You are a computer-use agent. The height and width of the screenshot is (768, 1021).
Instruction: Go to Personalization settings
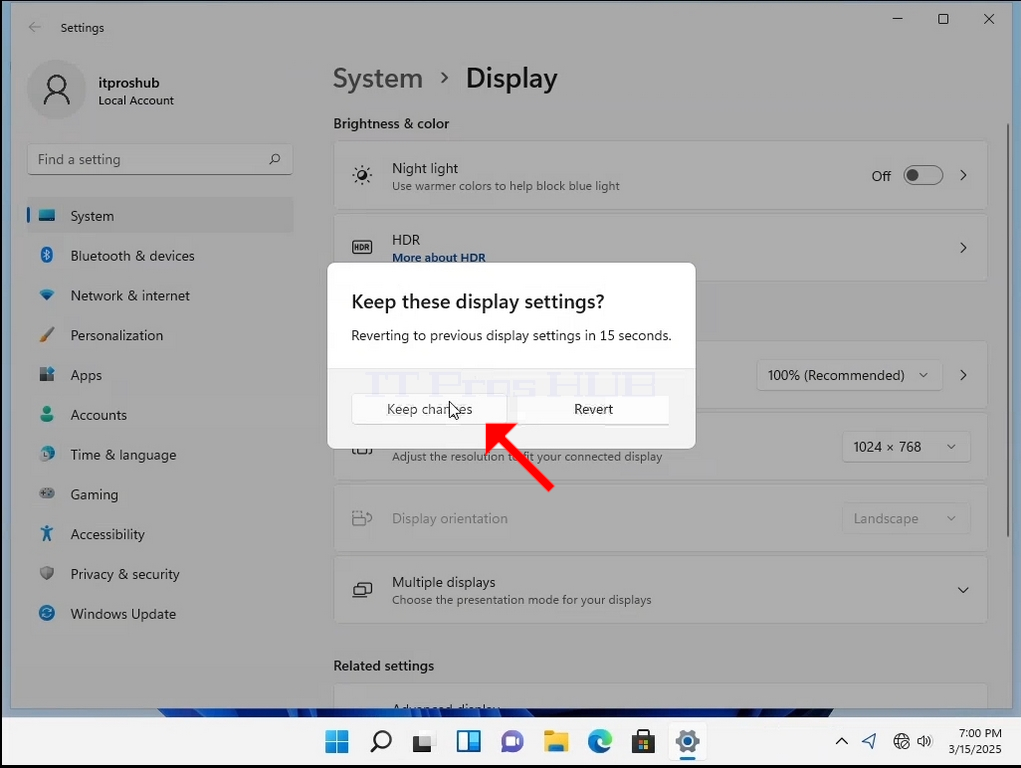(160, 335)
